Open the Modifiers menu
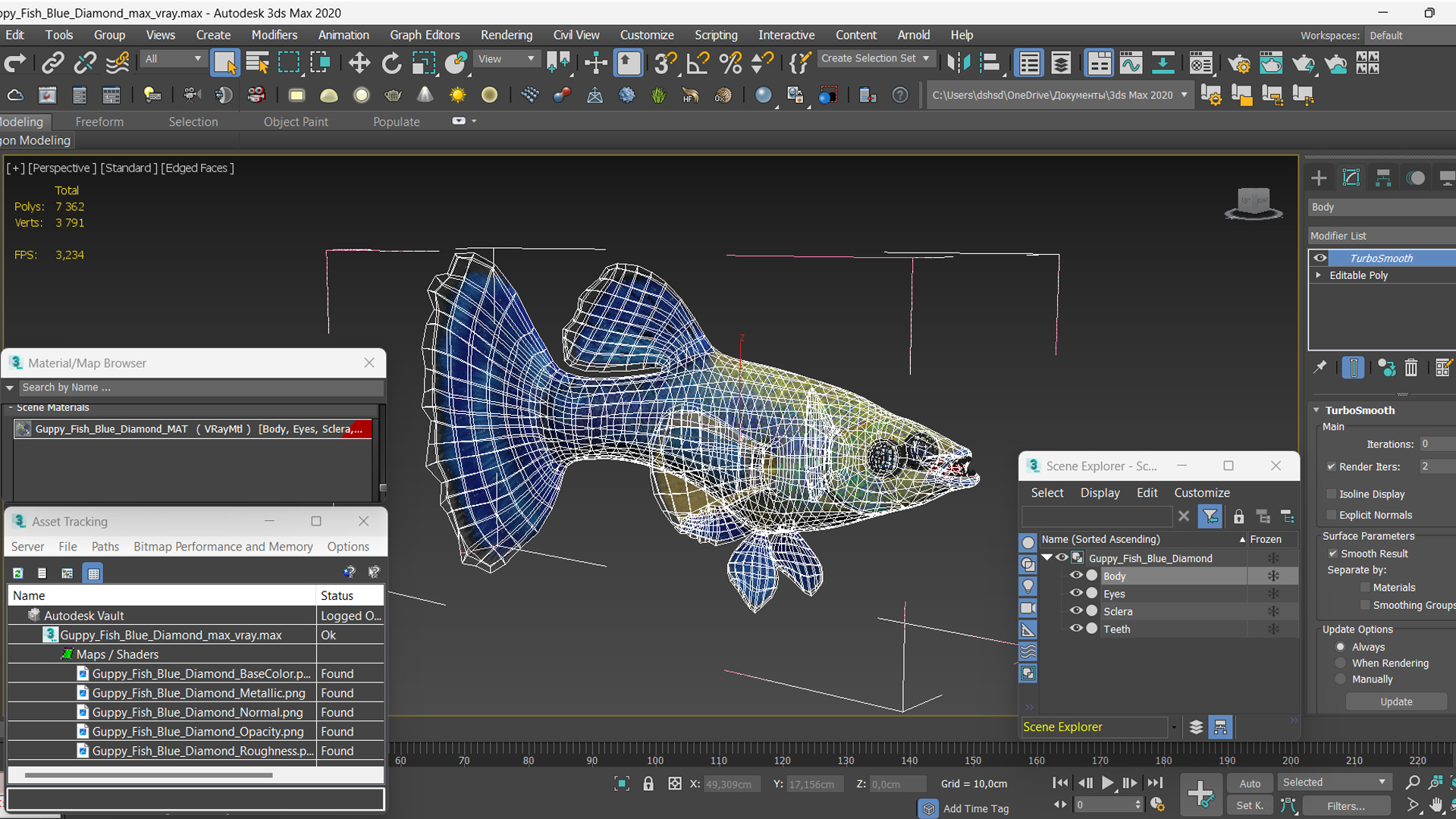 [x=275, y=35]
